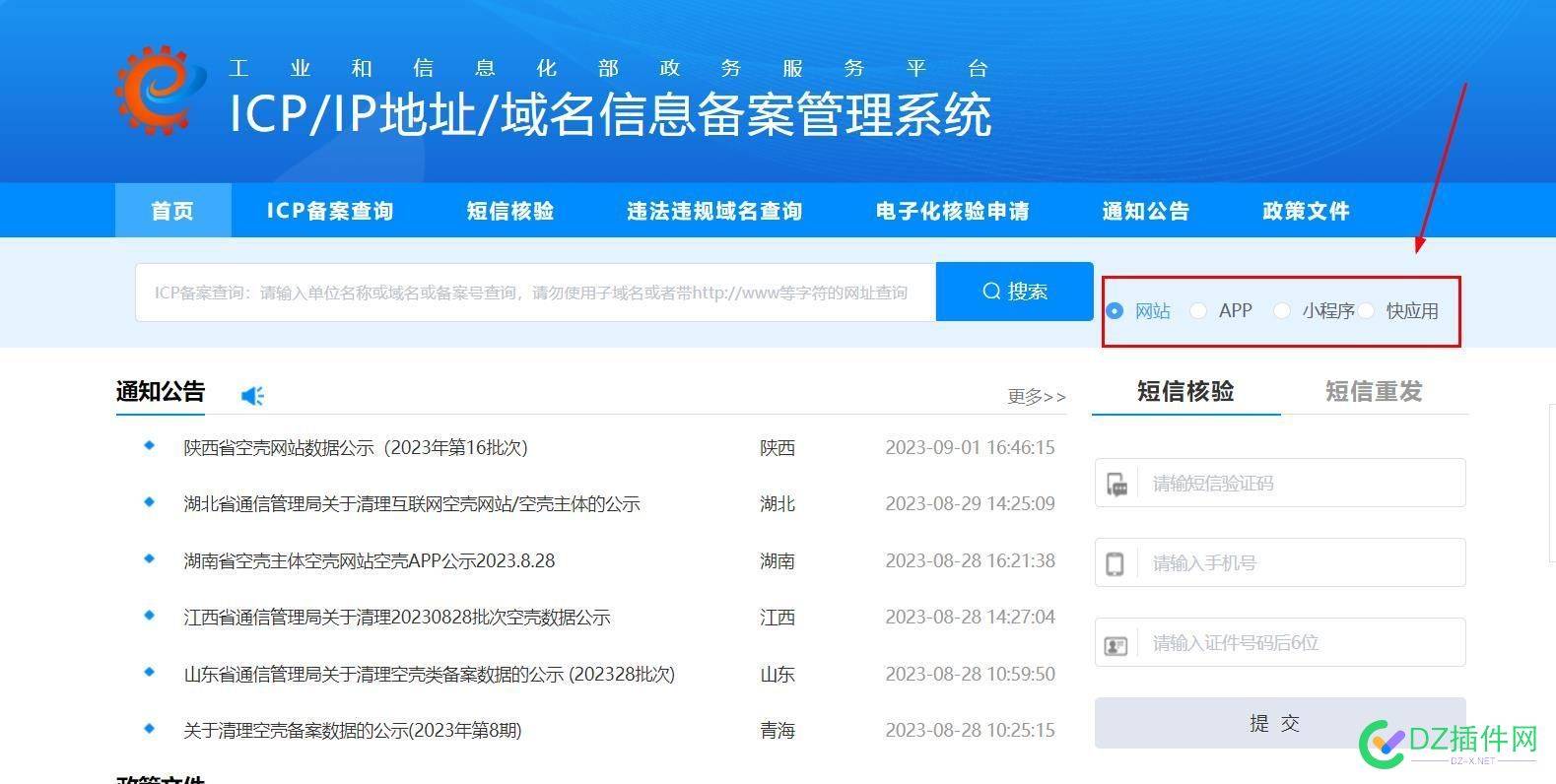Open 短信核验 in the nav bar
Viewport: 1556px width, 784px height.
click(x=510, y=211)
